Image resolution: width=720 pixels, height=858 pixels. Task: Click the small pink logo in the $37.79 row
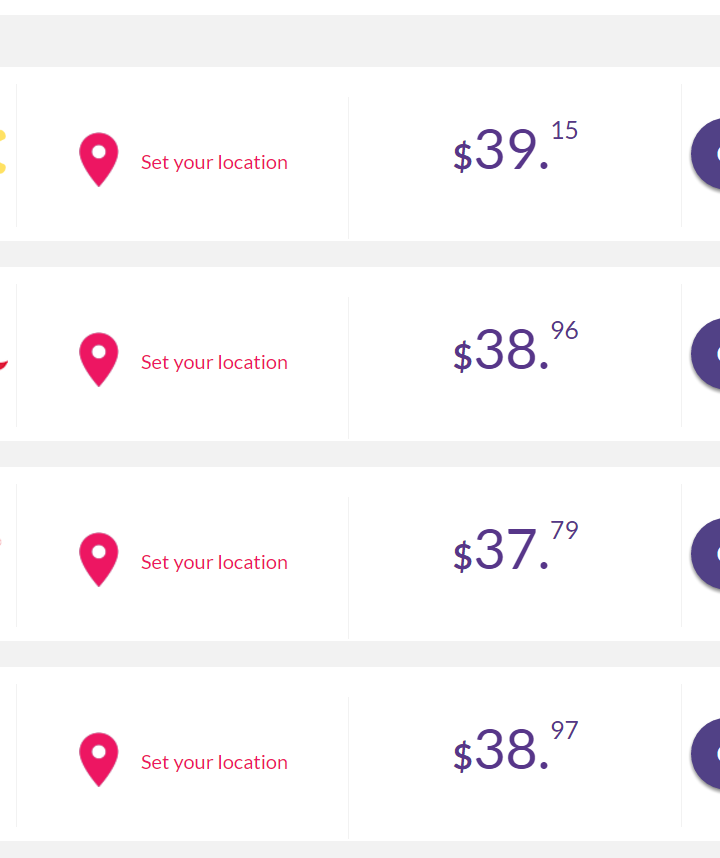point(1,542)
